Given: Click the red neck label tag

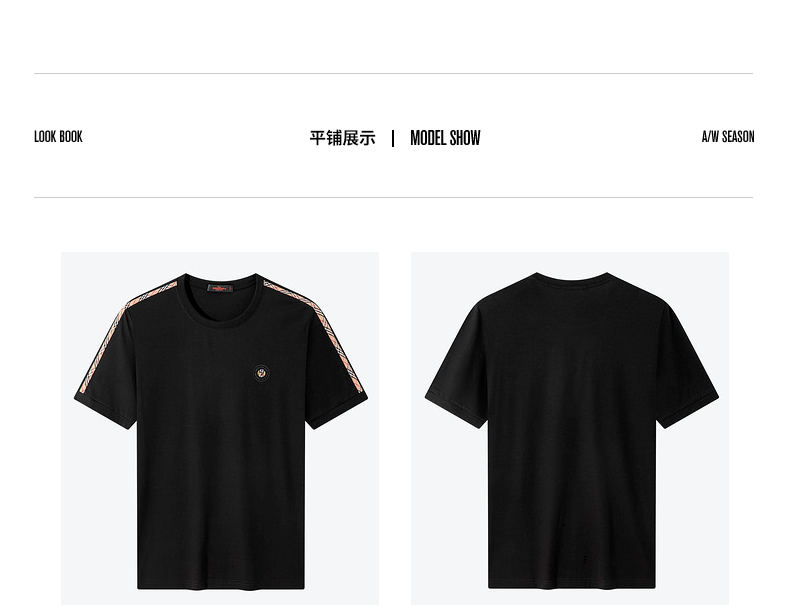Looking at the screenshot, I should click(x=220, y=288).
